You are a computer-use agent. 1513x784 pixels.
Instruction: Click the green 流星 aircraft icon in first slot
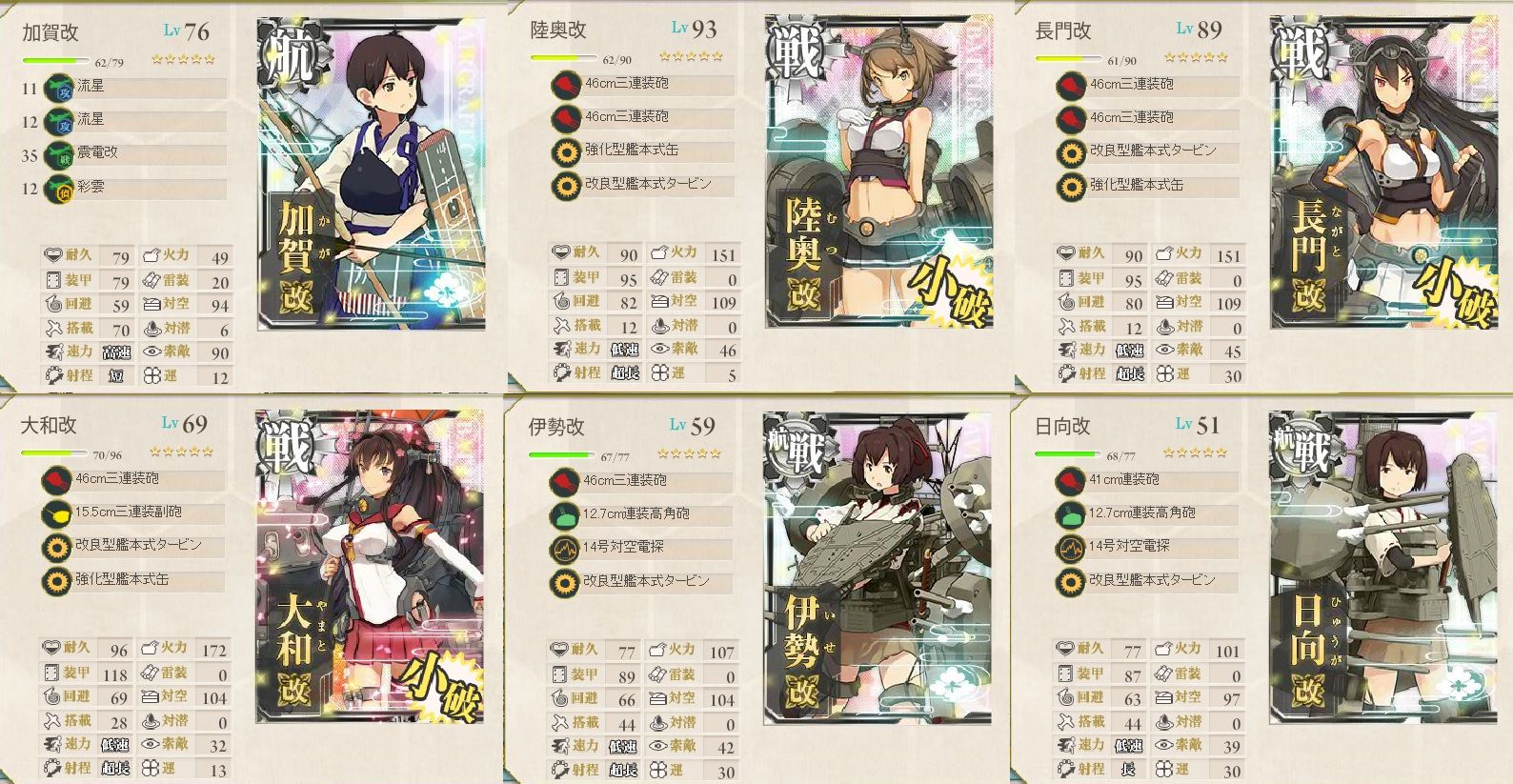(61, 87)
